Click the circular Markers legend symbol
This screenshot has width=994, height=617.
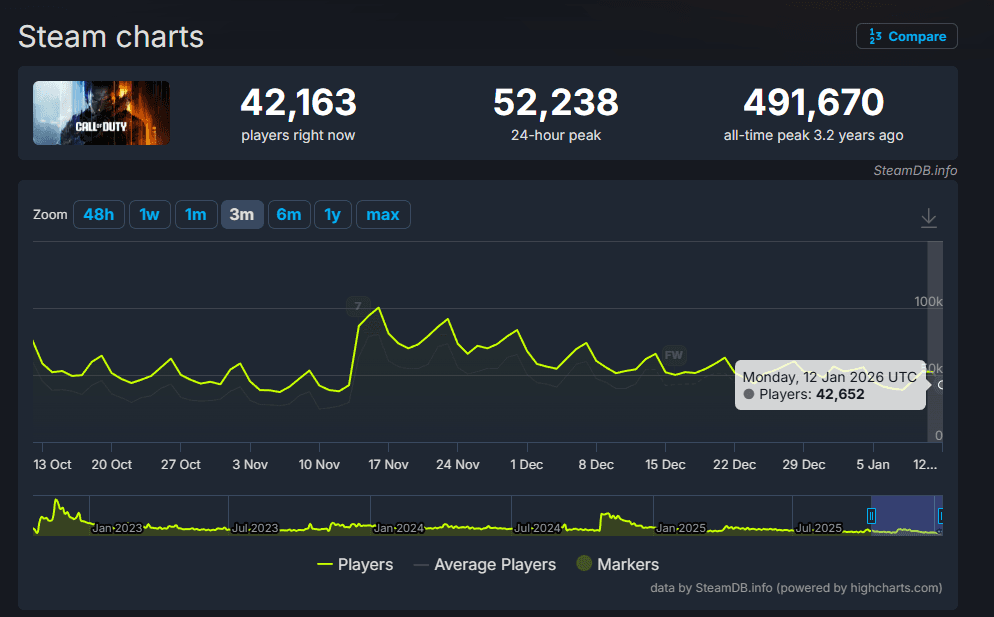(x=583, y=564)
